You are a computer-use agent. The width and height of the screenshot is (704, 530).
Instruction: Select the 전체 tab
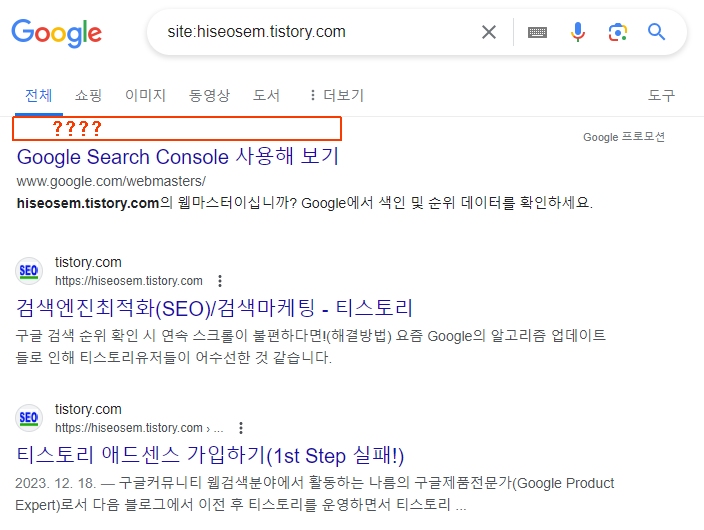pyautogui.click(x=39, y=96)
